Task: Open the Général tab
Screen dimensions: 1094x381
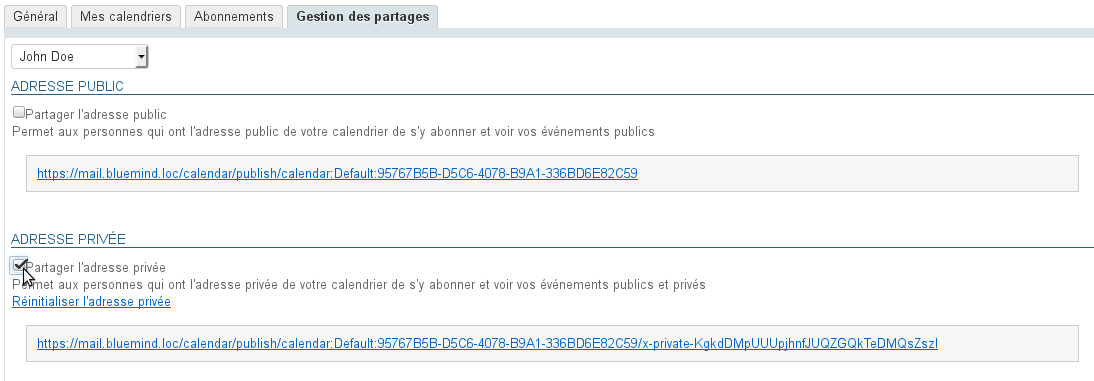Action: 36,16
